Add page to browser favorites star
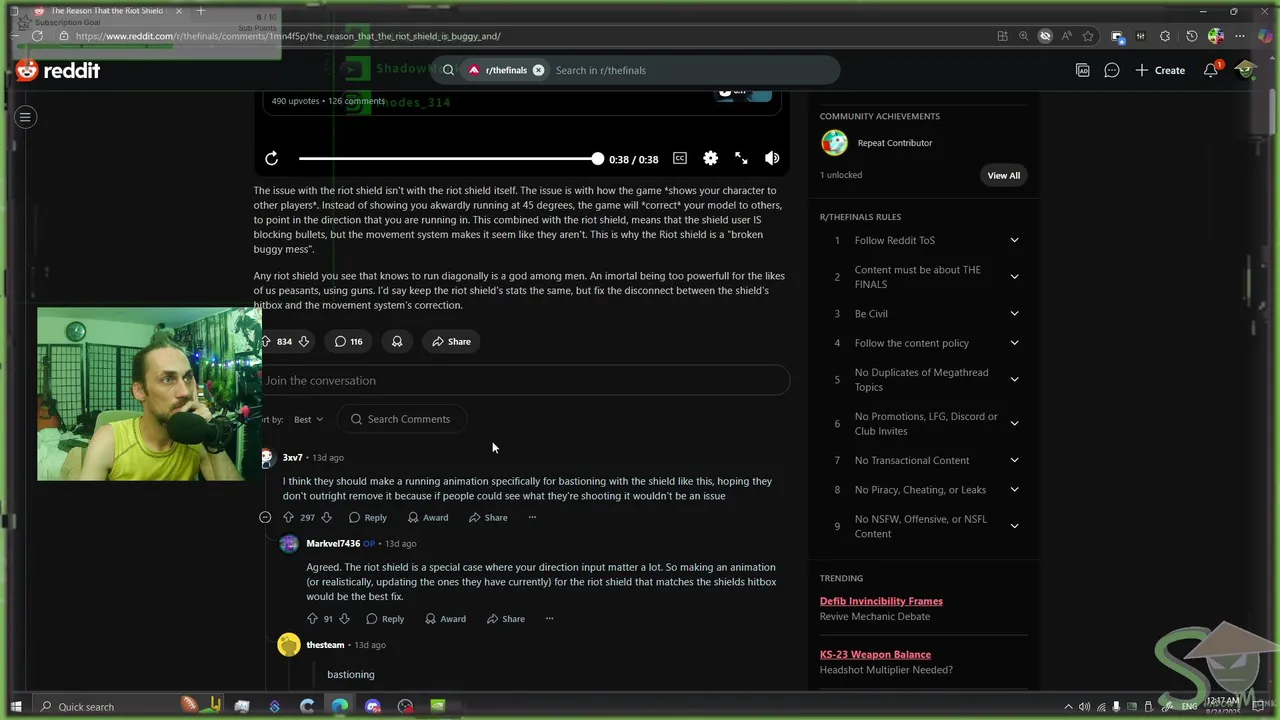Screen dimensions: 1280x720 tap(1088, 36)
